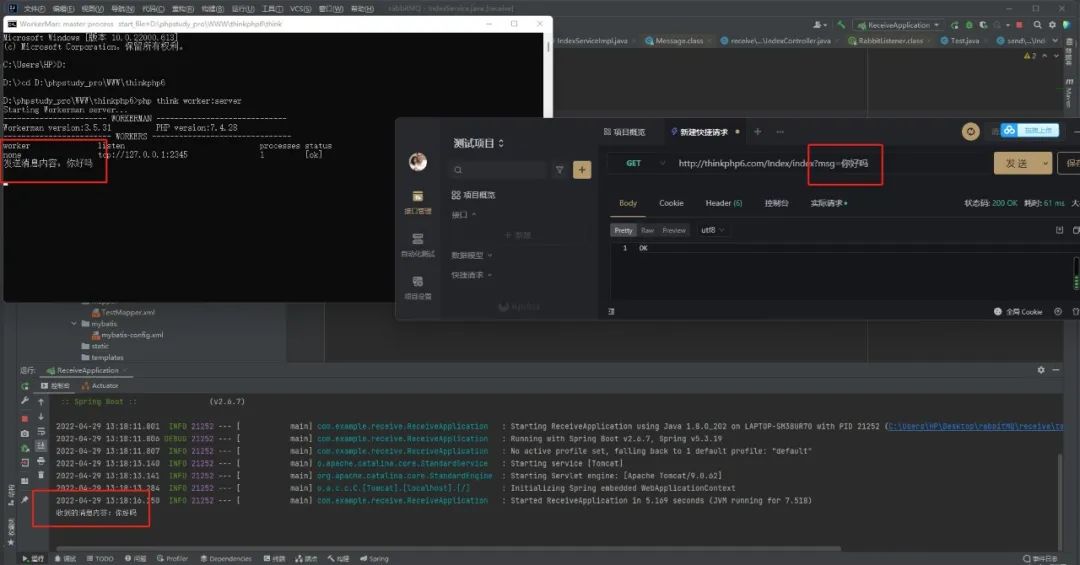Click the rerun icon in Run panel
This screenshot has width=1080, height=565.
pyautogui.click(x=25, y=387)
